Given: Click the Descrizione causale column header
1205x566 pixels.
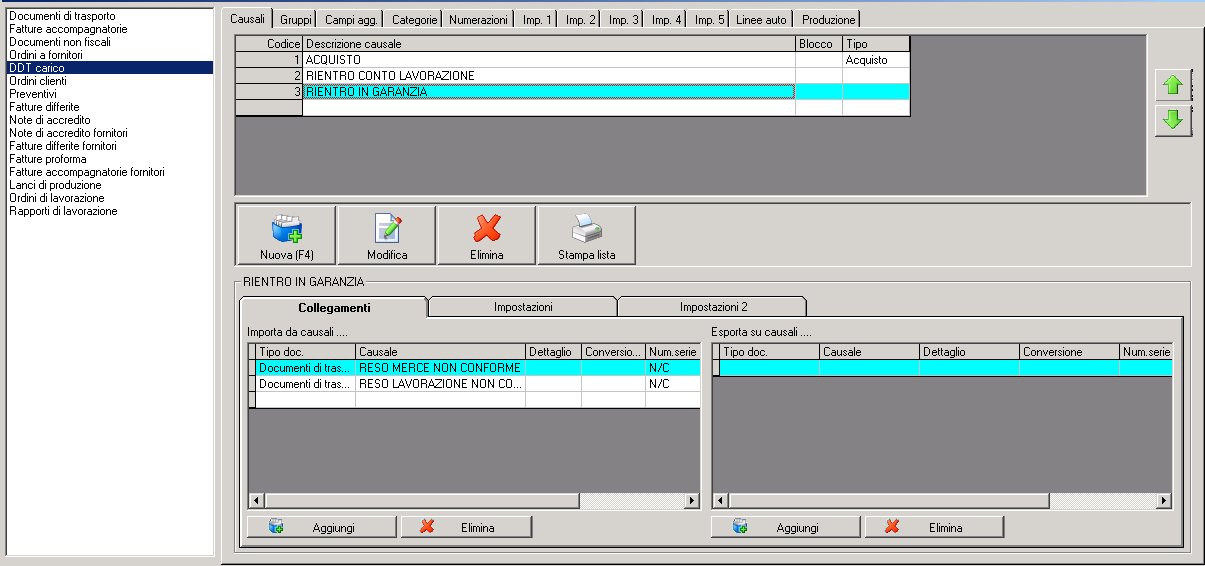Looking at the screenshot, I should pos(549,44).
